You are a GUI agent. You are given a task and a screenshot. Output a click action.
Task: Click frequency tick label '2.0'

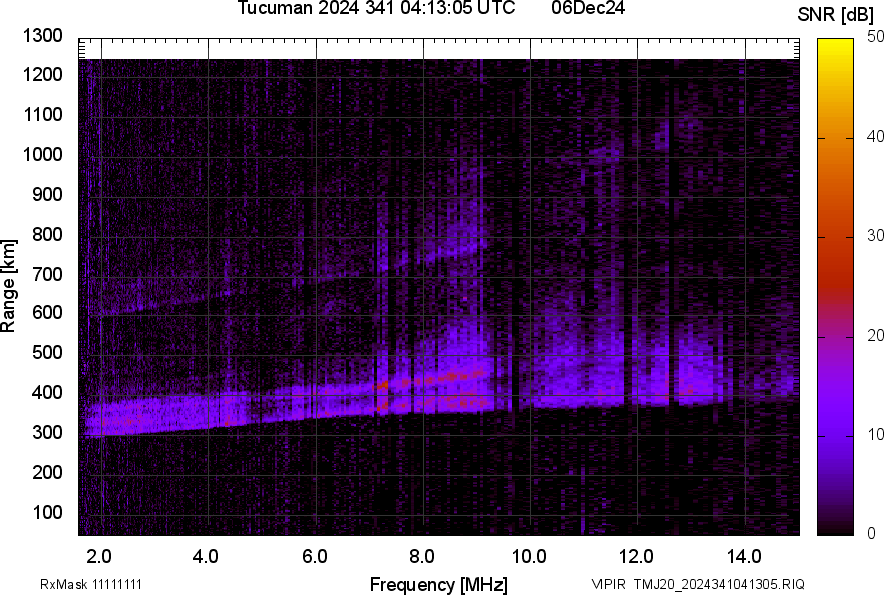(x=99, y=557)
